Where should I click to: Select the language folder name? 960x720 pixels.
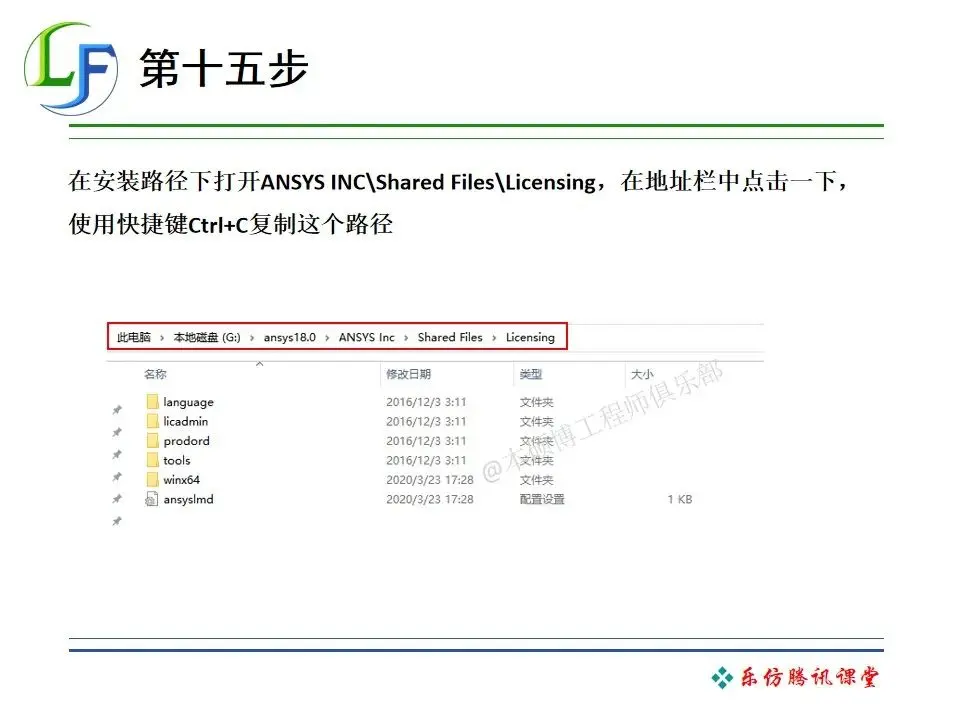(189, 402)
